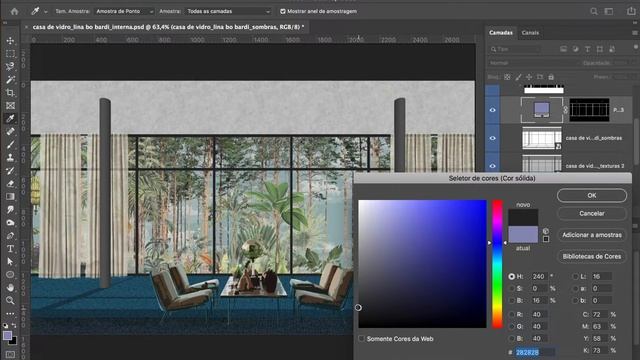Viewport: 640px width, 360px height.
Task: Open the Amostra 'Todas as camadas' dropdown
Action: (x=228, y=11)
